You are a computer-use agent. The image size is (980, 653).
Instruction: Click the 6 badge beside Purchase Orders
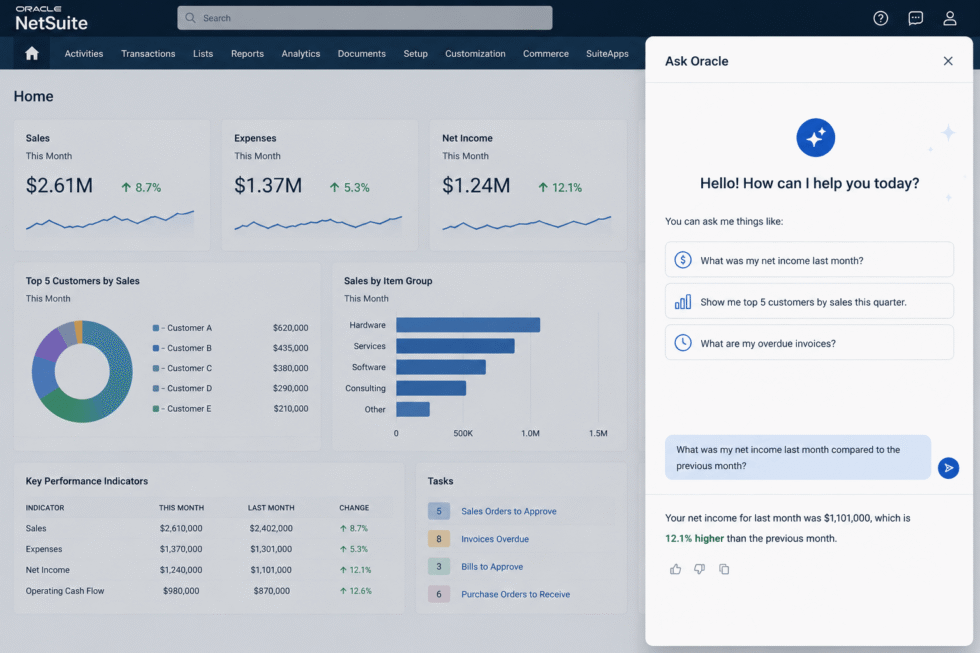[x=439, y=594]
